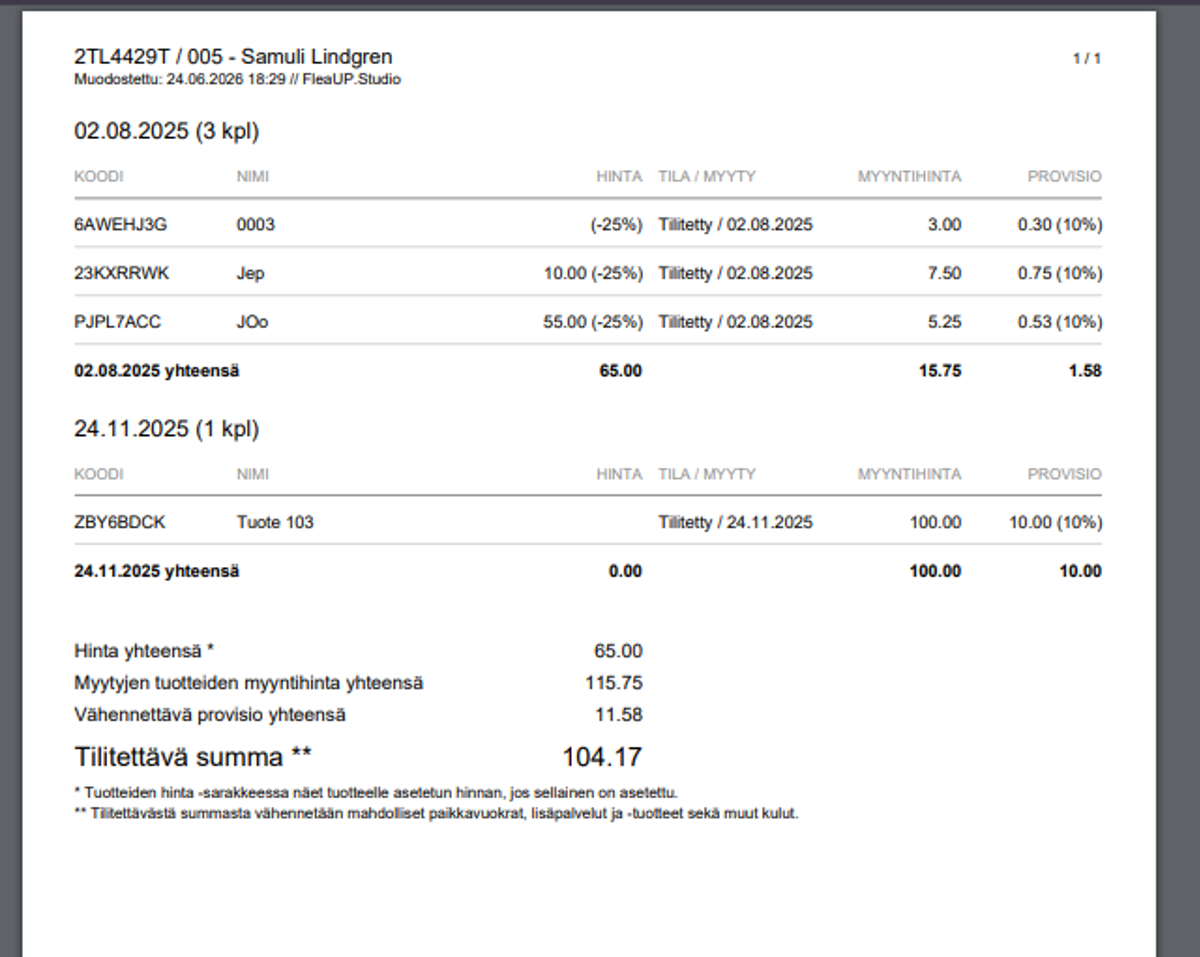Select the product code ZBY6BDCK
The image size is (1200, 957).
[119, 522]
